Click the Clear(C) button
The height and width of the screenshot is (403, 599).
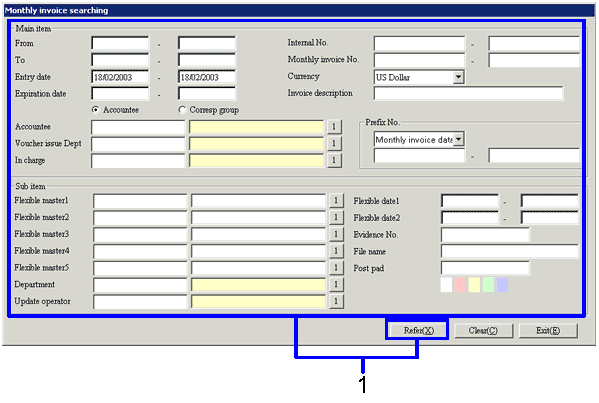pos(483,330)
